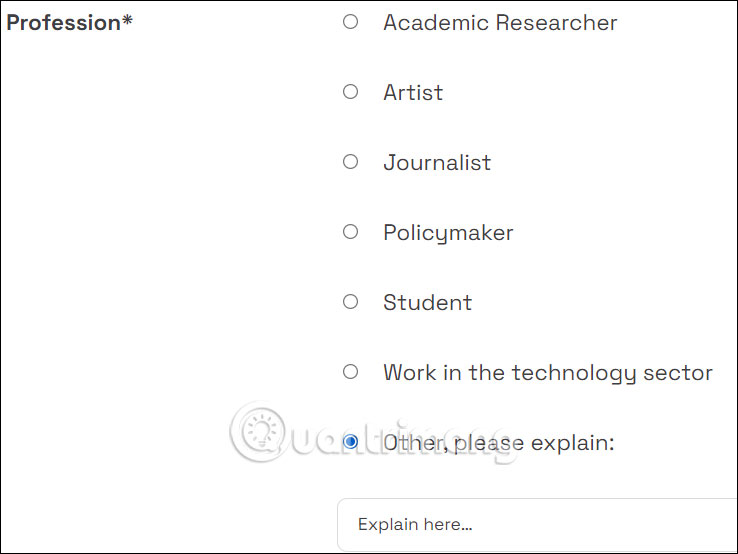
Task: Click the Student label text
Action: pos(427,302)
